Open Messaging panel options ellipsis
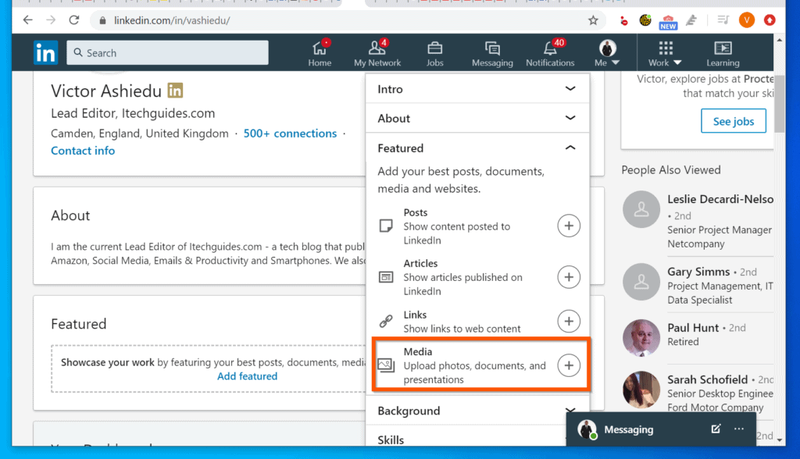Viewport: 800px width, 459px height. point(739,429)
